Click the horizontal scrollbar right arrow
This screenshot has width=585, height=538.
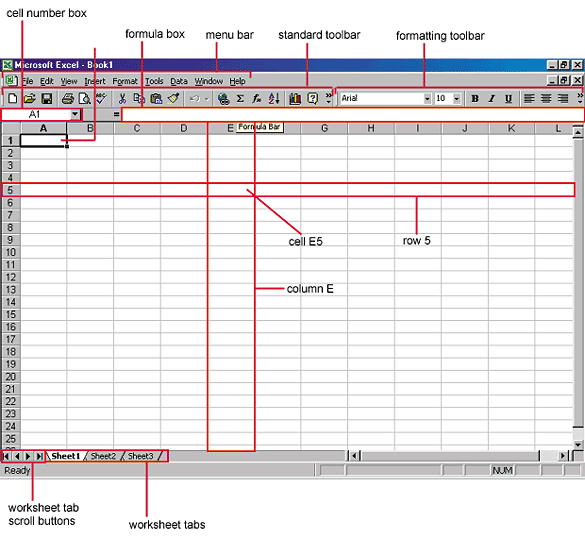click(563, 456)
